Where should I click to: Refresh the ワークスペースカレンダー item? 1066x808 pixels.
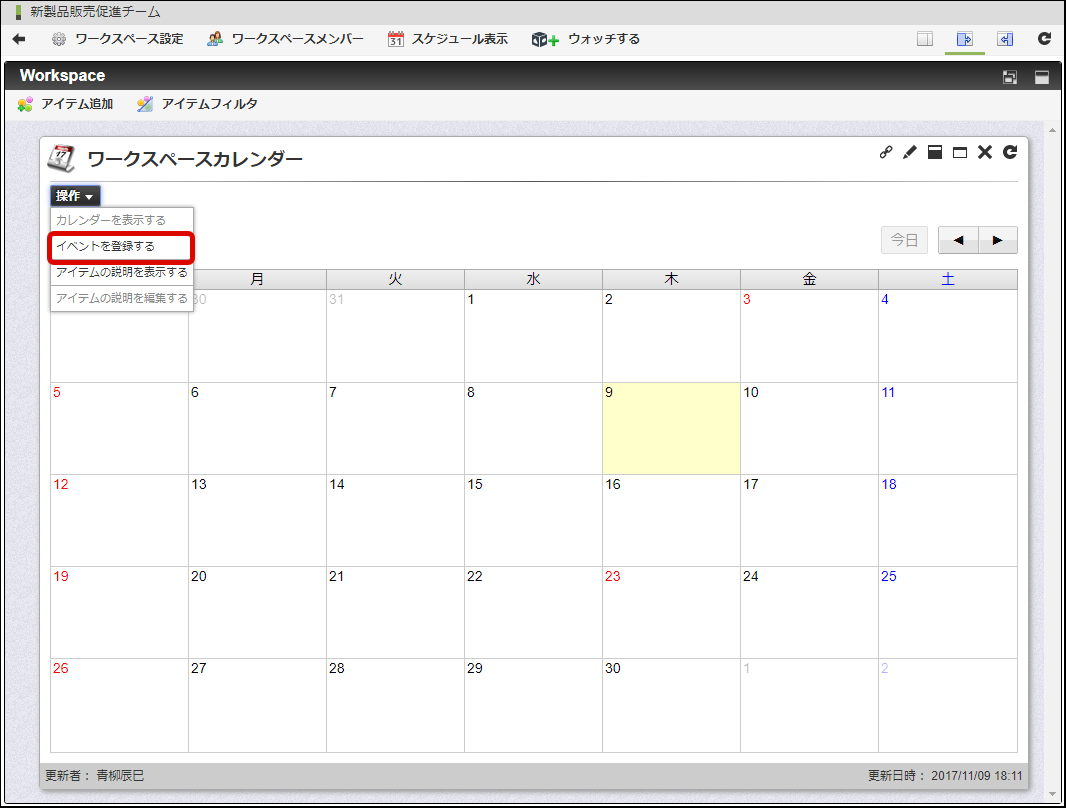1010,152
